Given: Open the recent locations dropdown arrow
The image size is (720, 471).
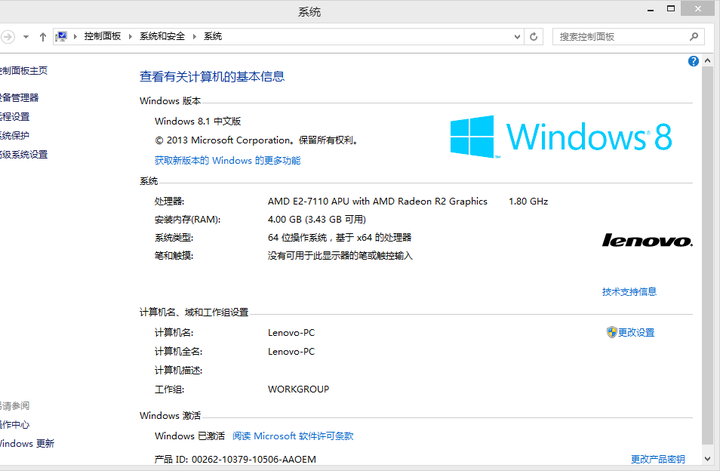Looking at the screenshot, I should tap(26, 37).
